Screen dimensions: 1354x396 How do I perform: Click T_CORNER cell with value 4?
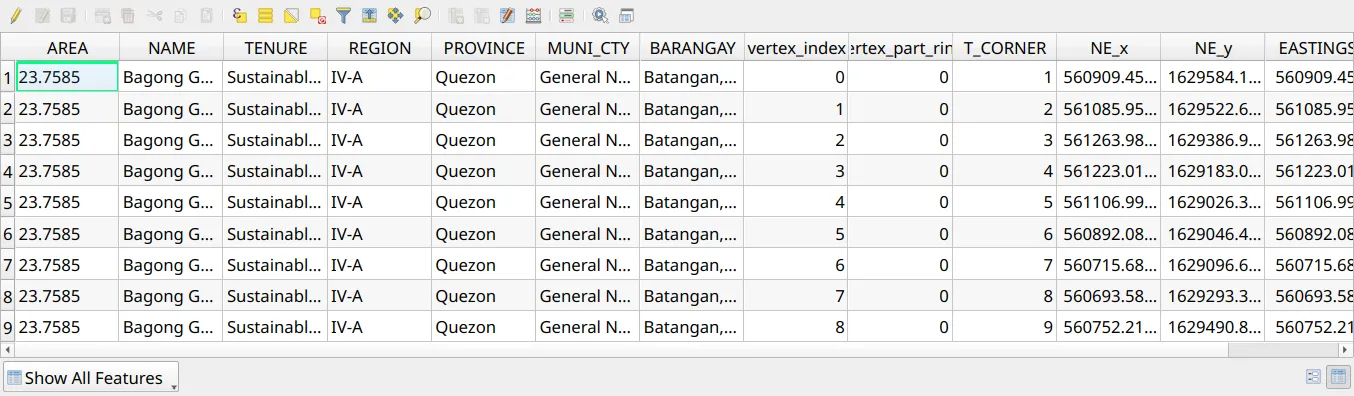click(1004, 171)
